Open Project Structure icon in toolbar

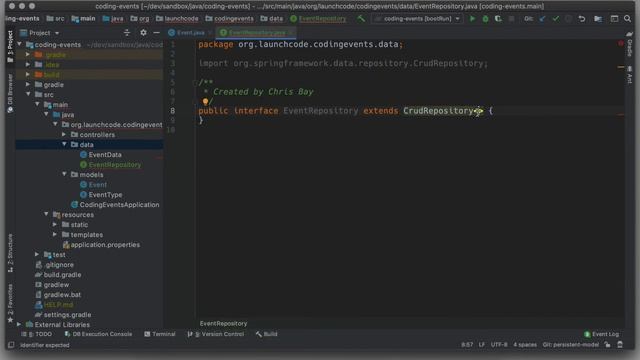coord(598,19)
